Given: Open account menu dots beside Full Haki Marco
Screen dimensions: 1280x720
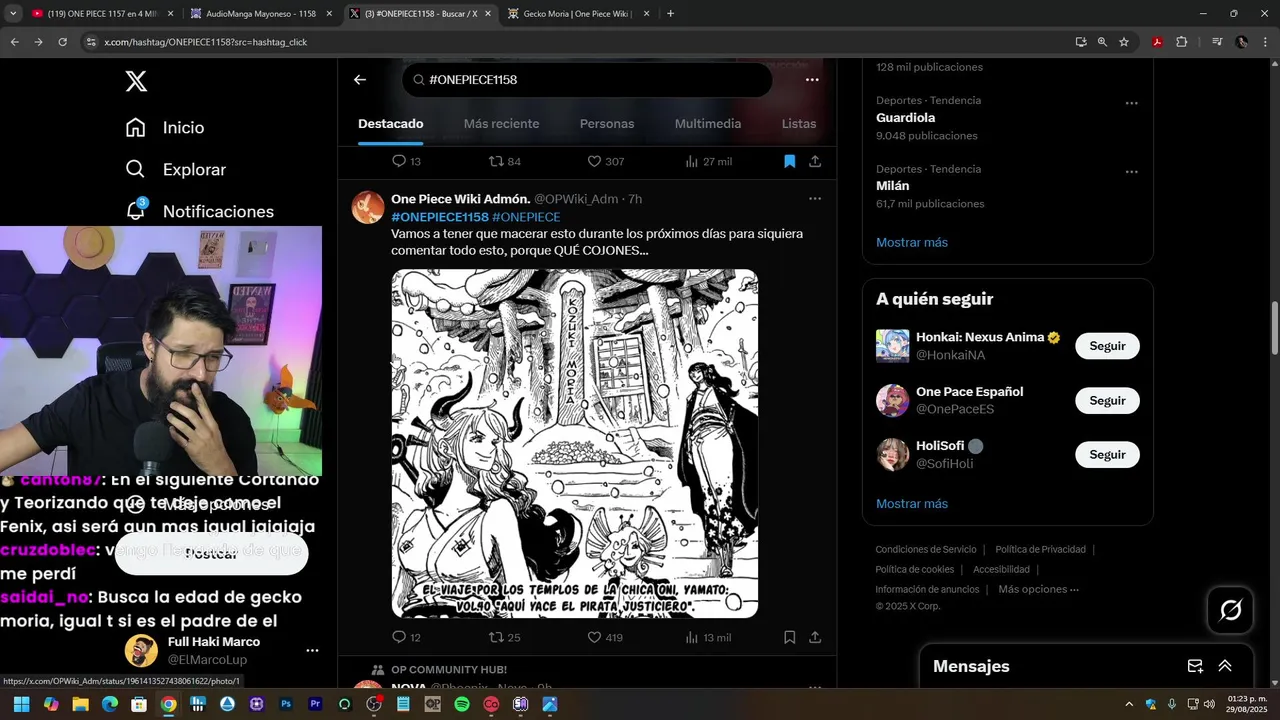Looking at the screenshot, I should pyautogui.click(x=312, y=650).
